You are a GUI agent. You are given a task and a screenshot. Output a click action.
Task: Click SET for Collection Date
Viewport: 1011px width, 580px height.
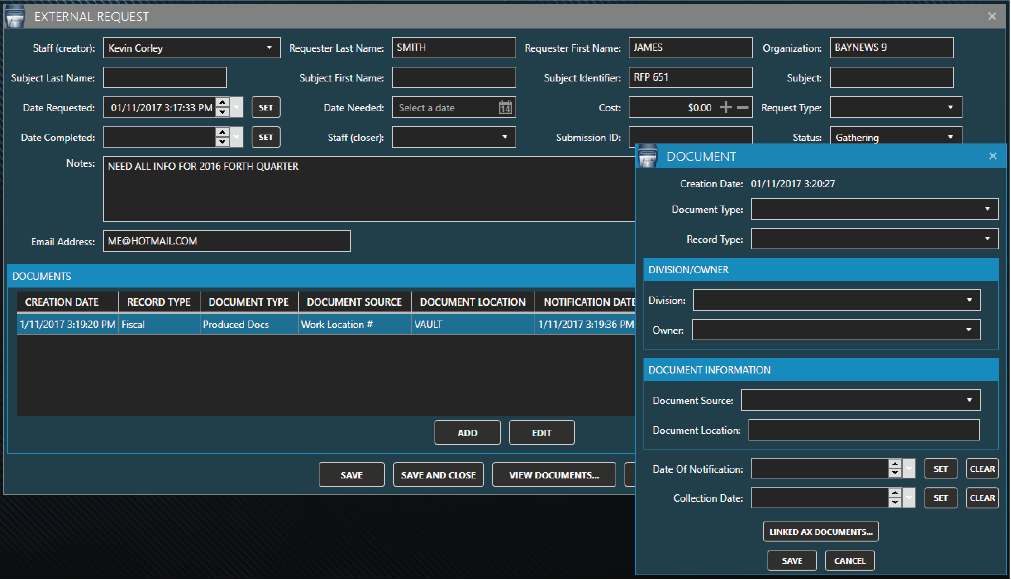pyautogui.click(x=941, y=498)
